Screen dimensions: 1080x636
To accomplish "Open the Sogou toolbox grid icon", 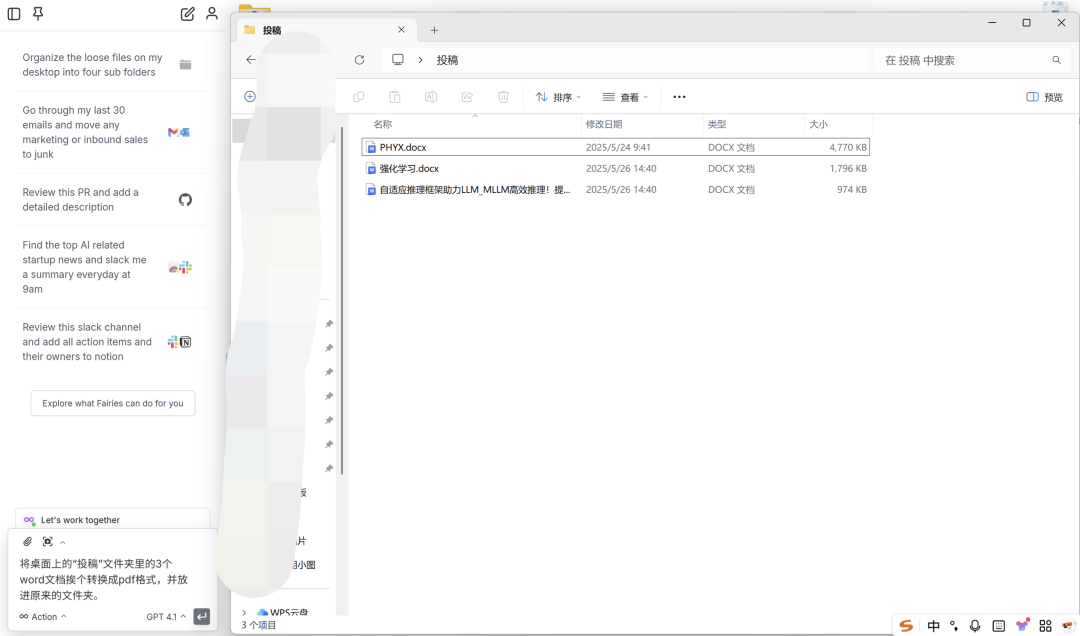I will (x=1046, y=626).
